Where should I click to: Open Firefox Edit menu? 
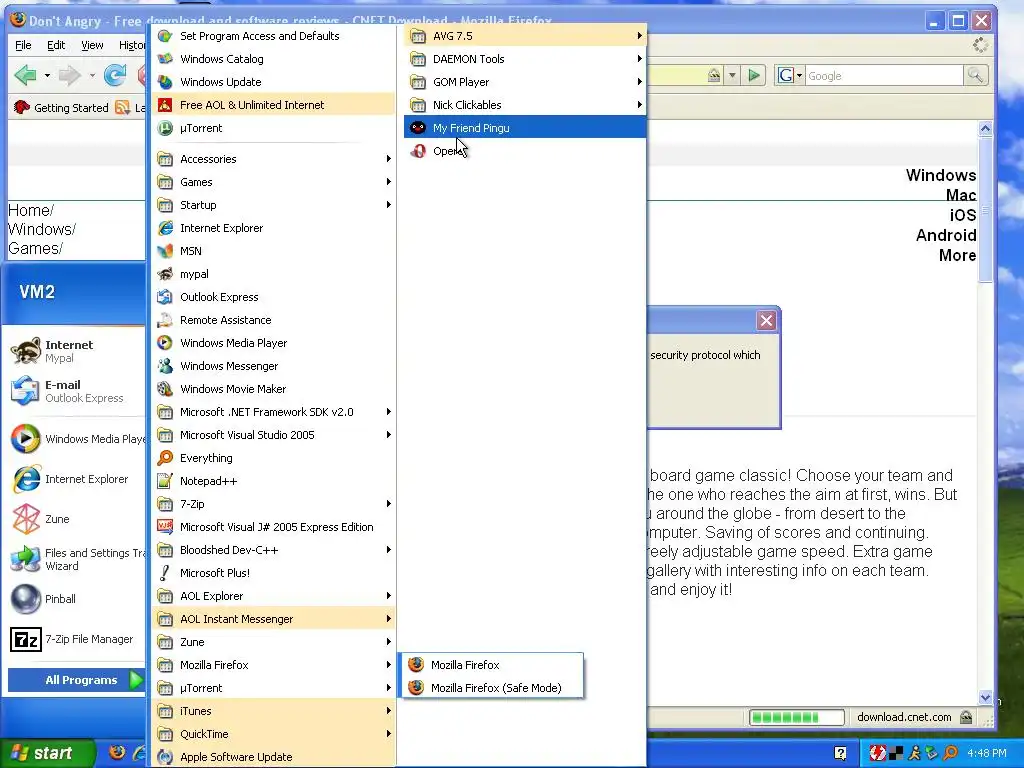pos(56,45)
